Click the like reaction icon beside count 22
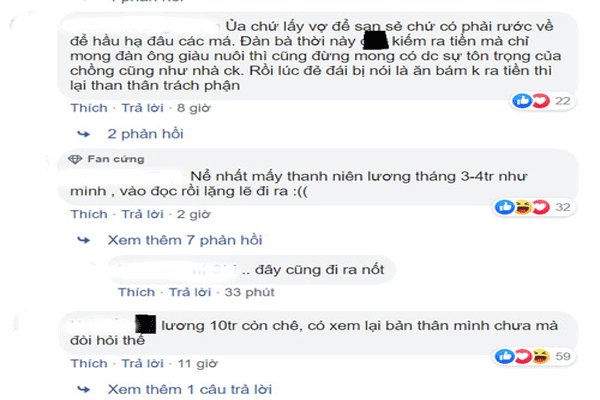 point(522,101)
